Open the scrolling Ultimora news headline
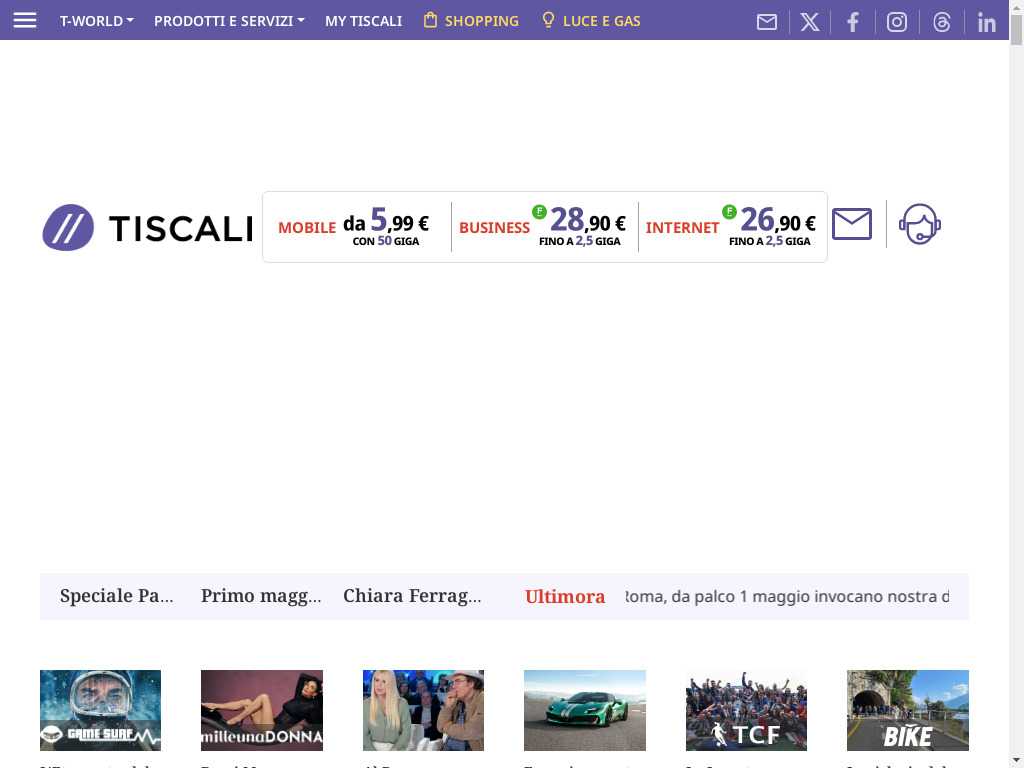1024x768 pixels. 787,596
